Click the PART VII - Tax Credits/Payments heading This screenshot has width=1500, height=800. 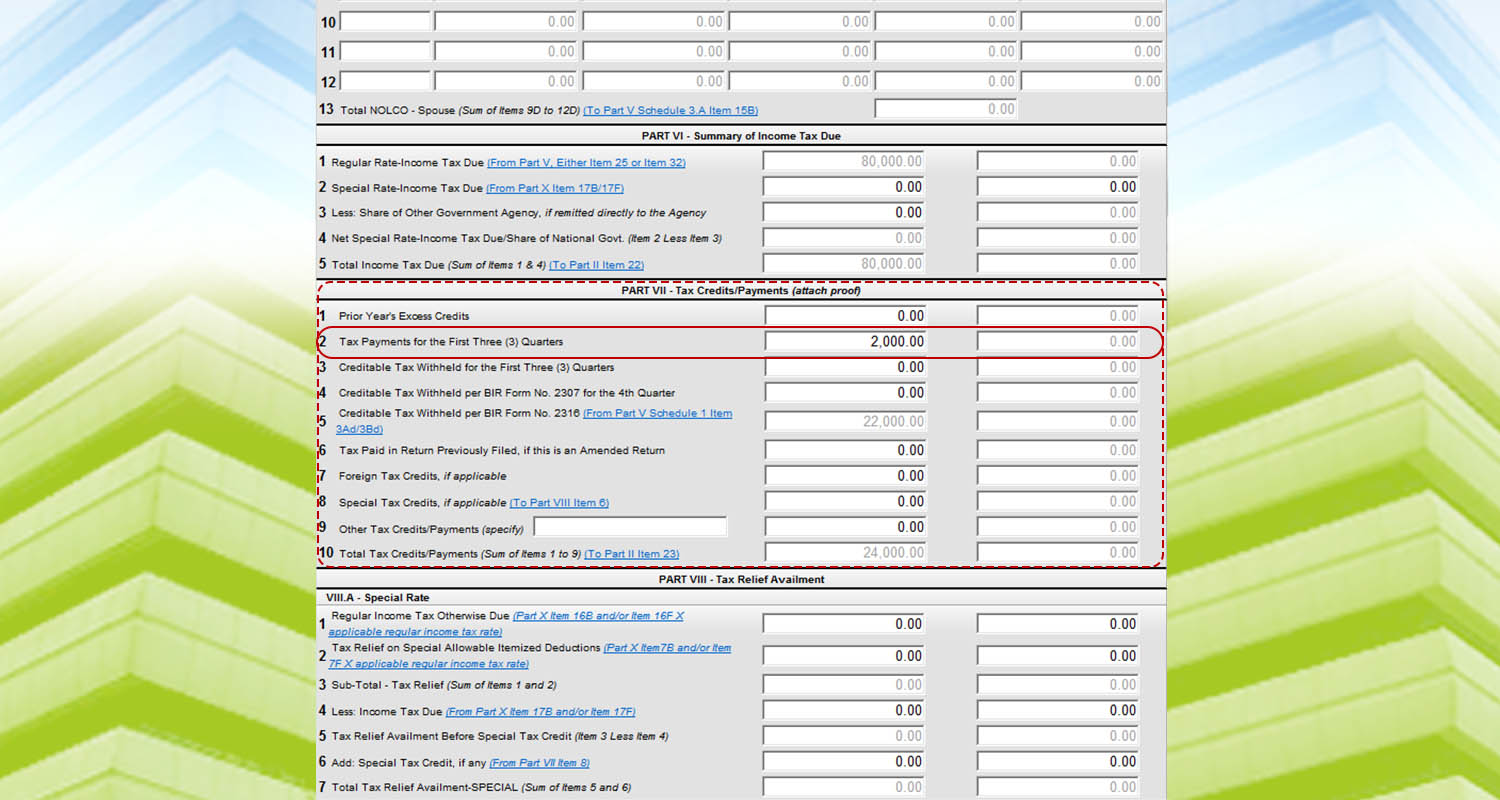pyautogui.click(x=741, y=291)
